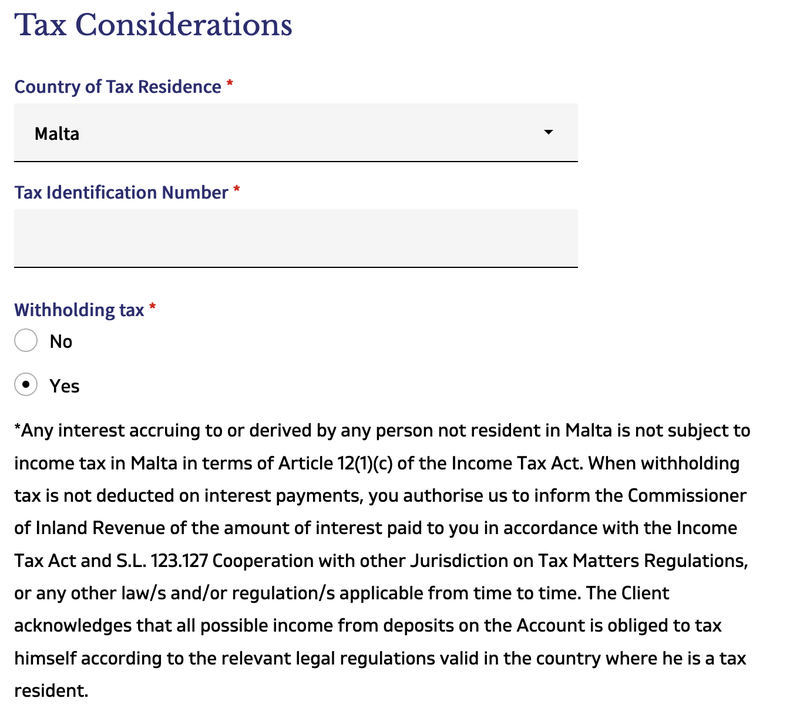Click the No option label text

click(x=61, y=342)
